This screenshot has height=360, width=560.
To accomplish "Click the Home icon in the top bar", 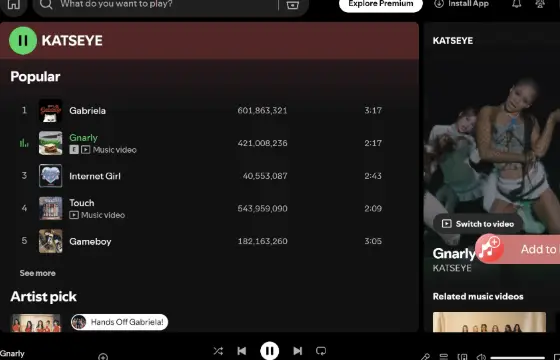I will [14, 4].
